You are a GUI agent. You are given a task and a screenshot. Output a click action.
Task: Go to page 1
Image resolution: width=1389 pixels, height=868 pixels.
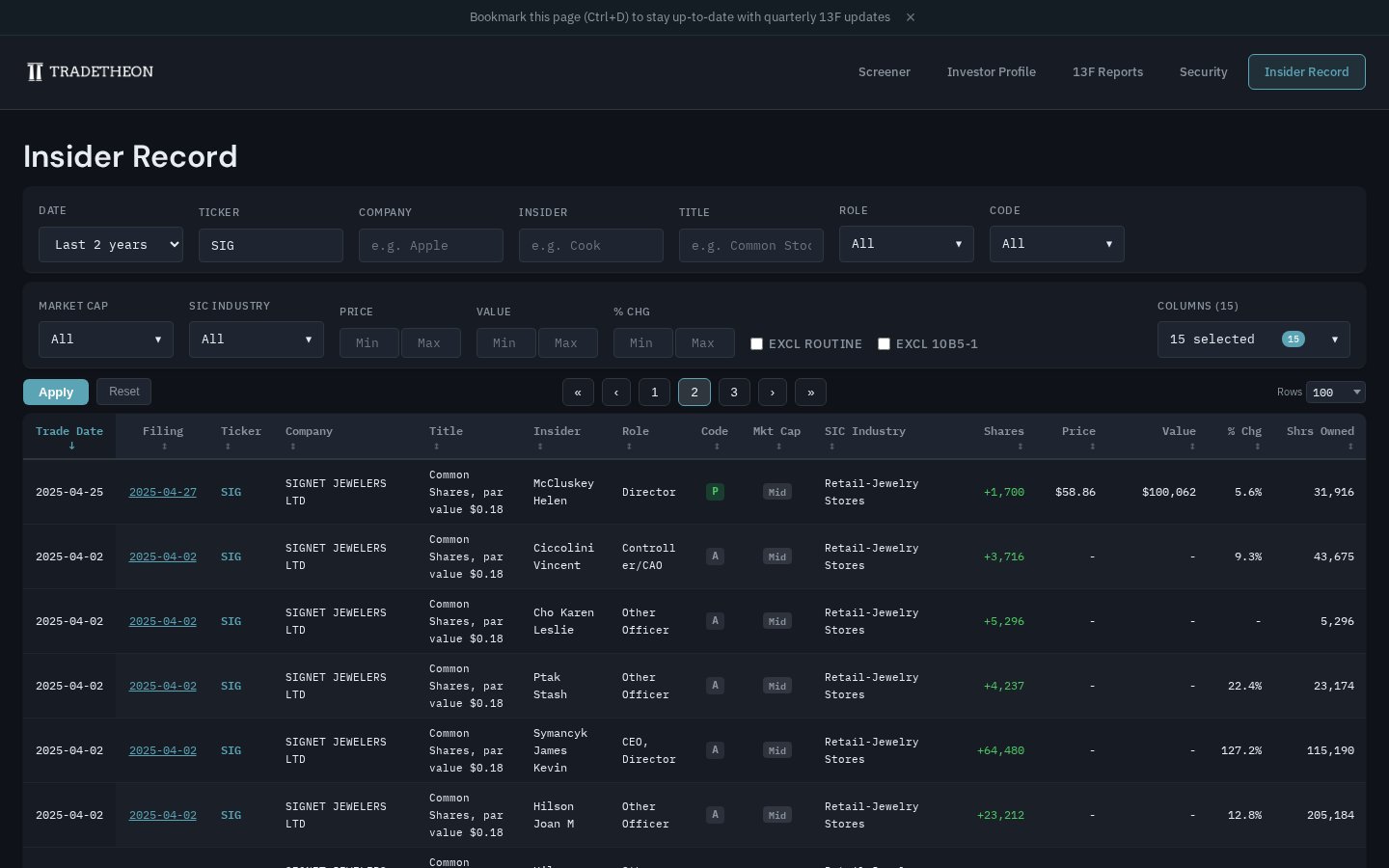tap(655, 393)
